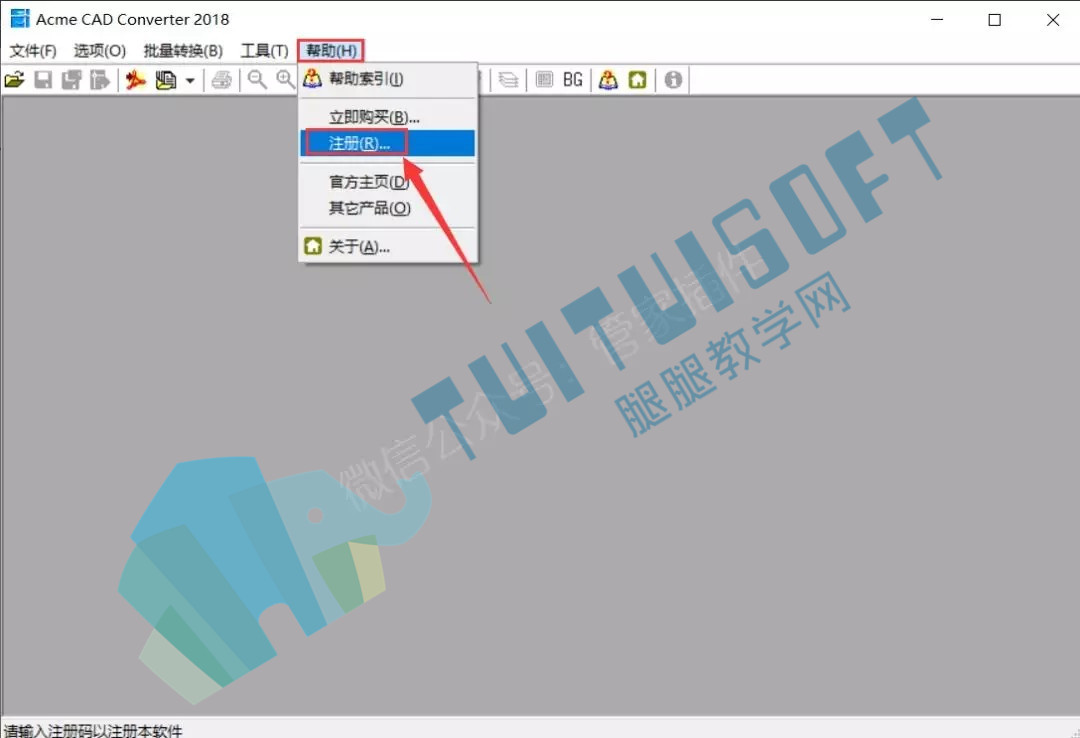The height and width of the screenshot is (738, 1080).
Task: Open the dropdown arrow beside batch convert
Action: pyautogui.click(x=190, y=81)
